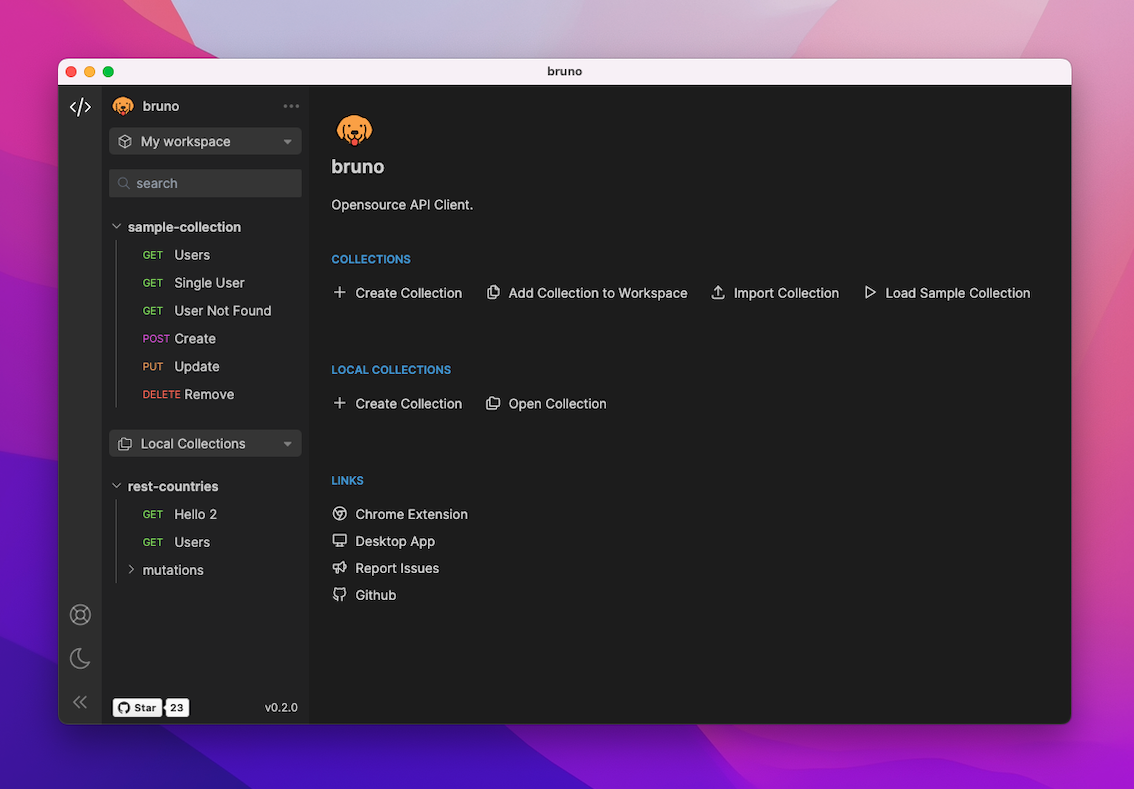Open the GET Single User request
The image size is (1134, 789).
point(208,283)
